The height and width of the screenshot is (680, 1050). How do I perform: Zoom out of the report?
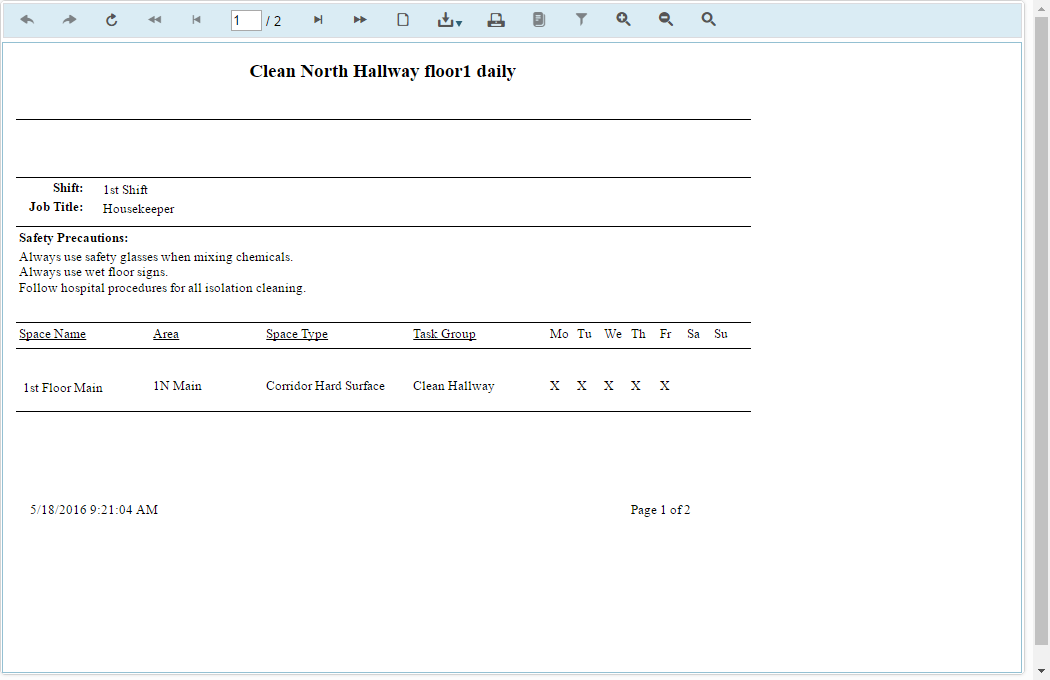click(x=666, y=20)
